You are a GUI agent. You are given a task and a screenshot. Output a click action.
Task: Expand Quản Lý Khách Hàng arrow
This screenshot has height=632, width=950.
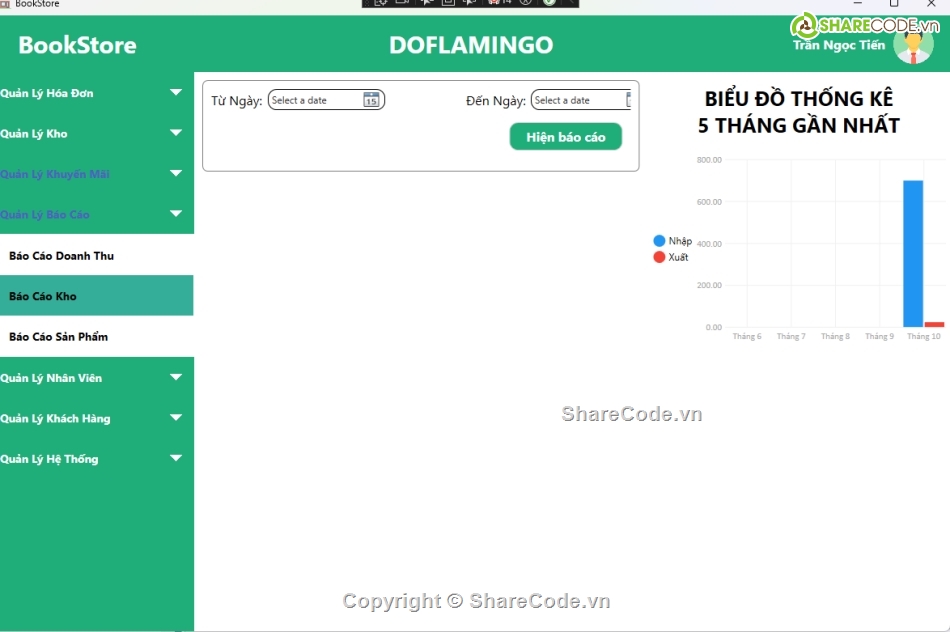(176, 419)
